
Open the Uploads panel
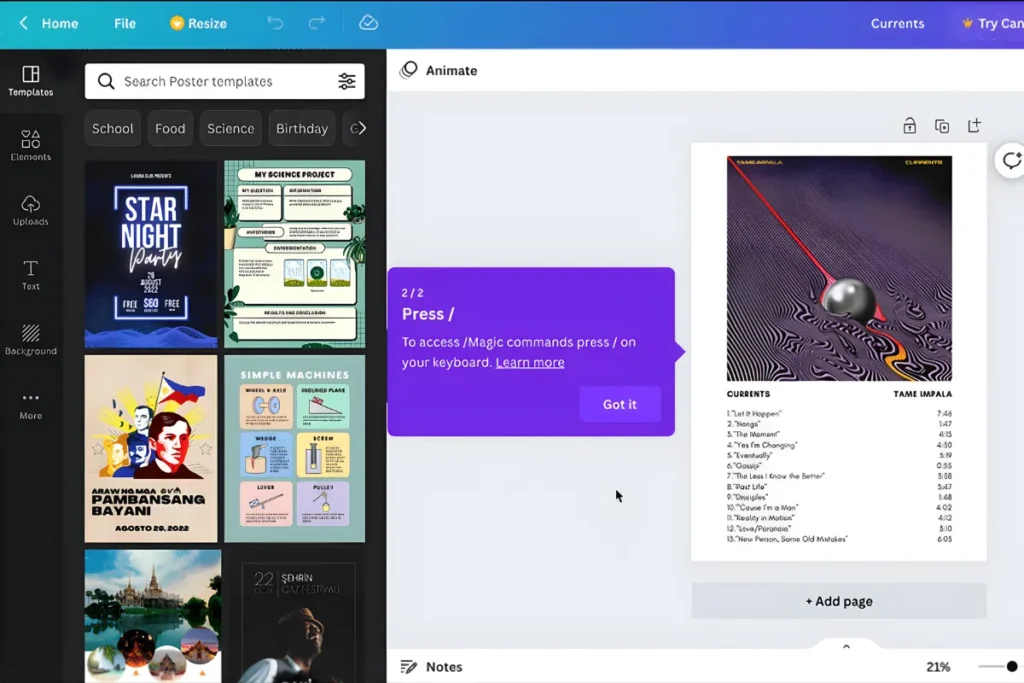click(31, 210)
